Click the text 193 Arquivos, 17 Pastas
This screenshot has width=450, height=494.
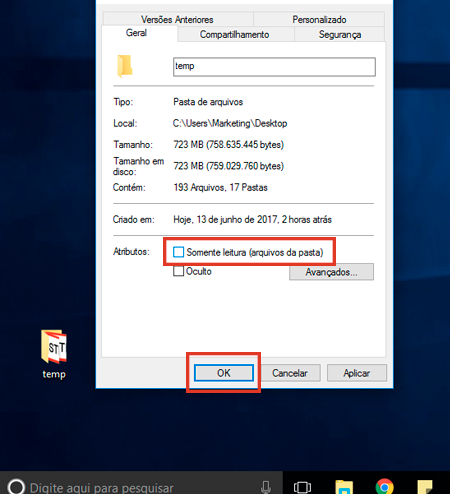220,187
